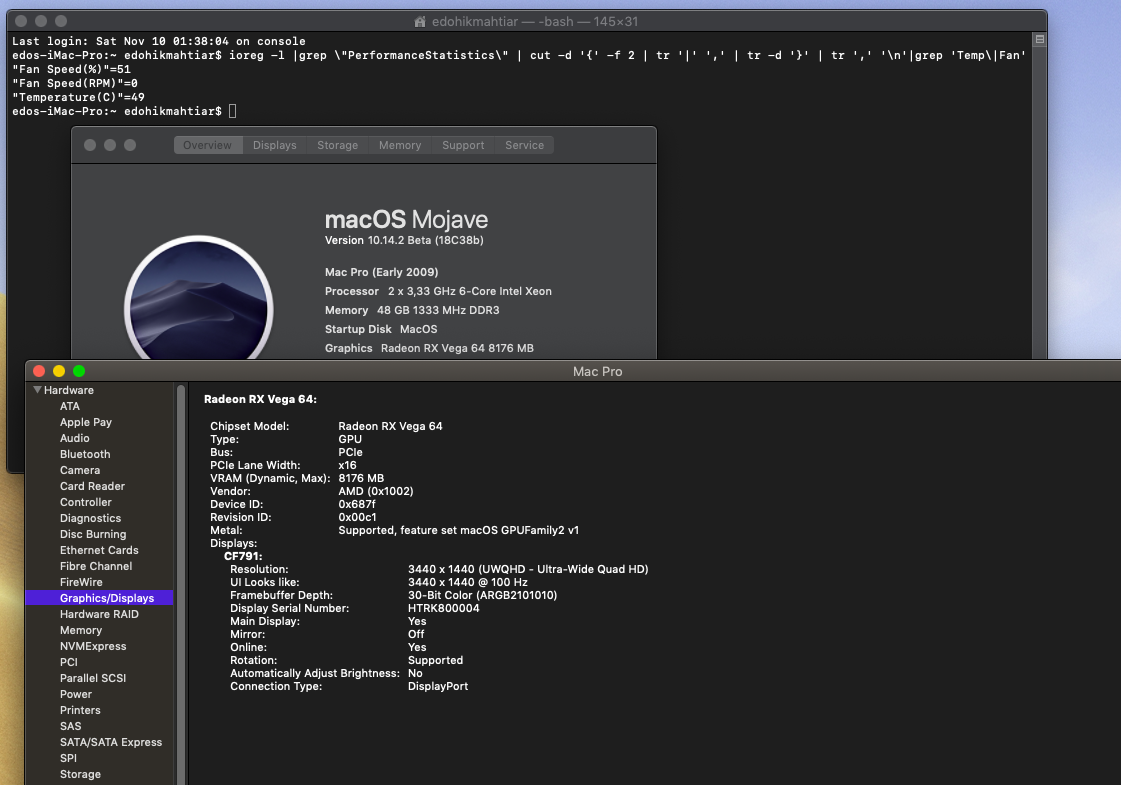Close the Mac Pro window with red button
This screenshot has width=1121, height=785.
(x=39, y=371)
